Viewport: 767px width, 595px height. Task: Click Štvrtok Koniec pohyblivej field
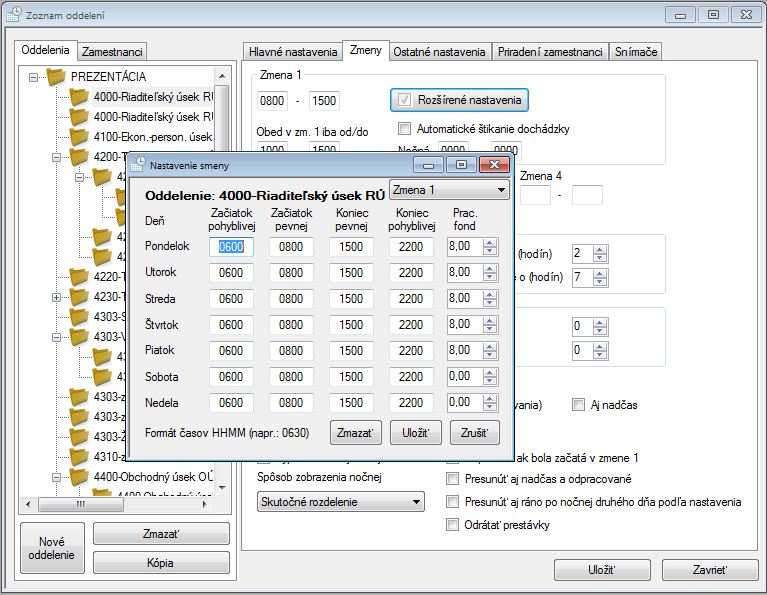pos(411,324)
